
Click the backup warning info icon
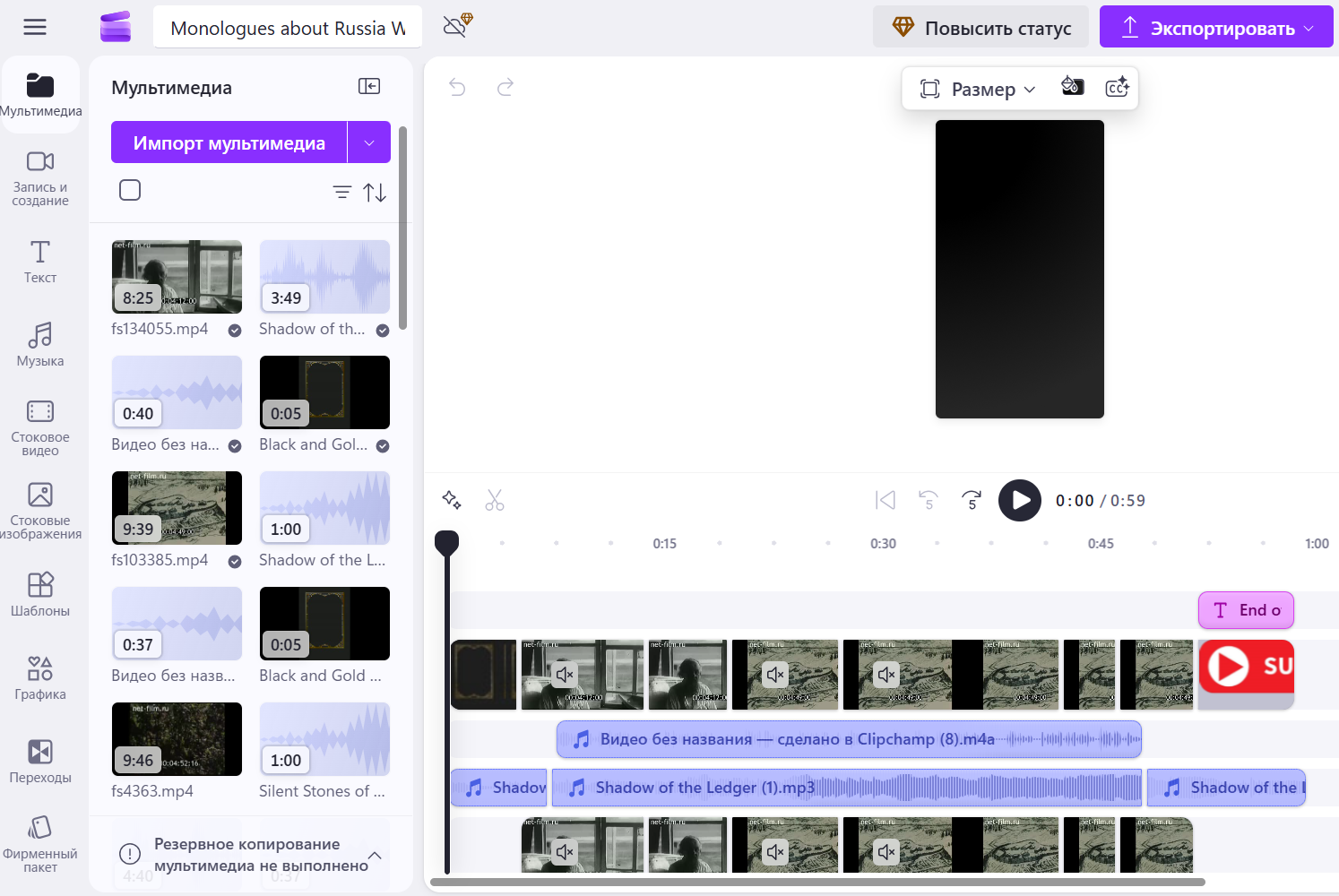click(130, 854)
